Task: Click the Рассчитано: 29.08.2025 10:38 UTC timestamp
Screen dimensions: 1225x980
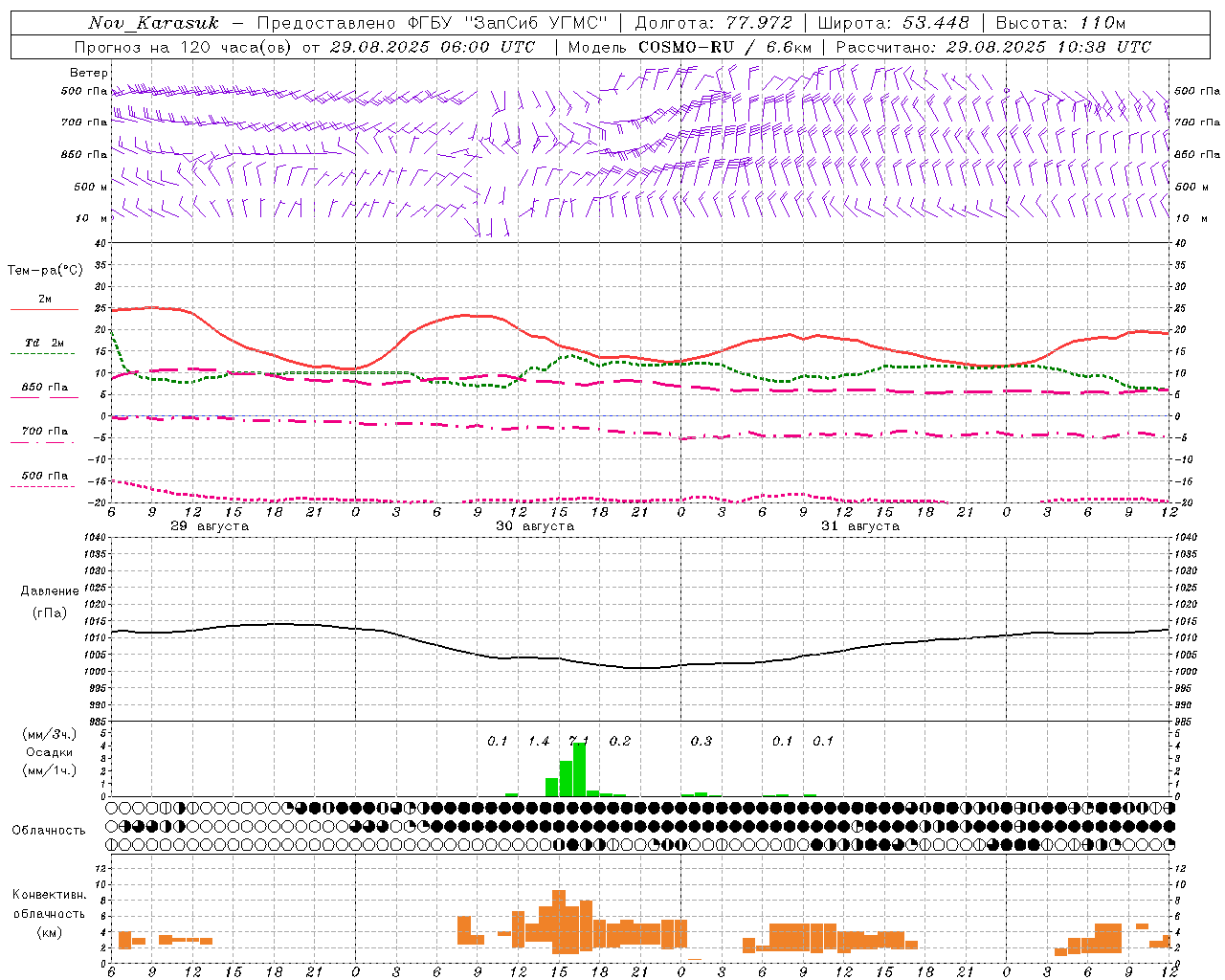Action: coord(993,47)
